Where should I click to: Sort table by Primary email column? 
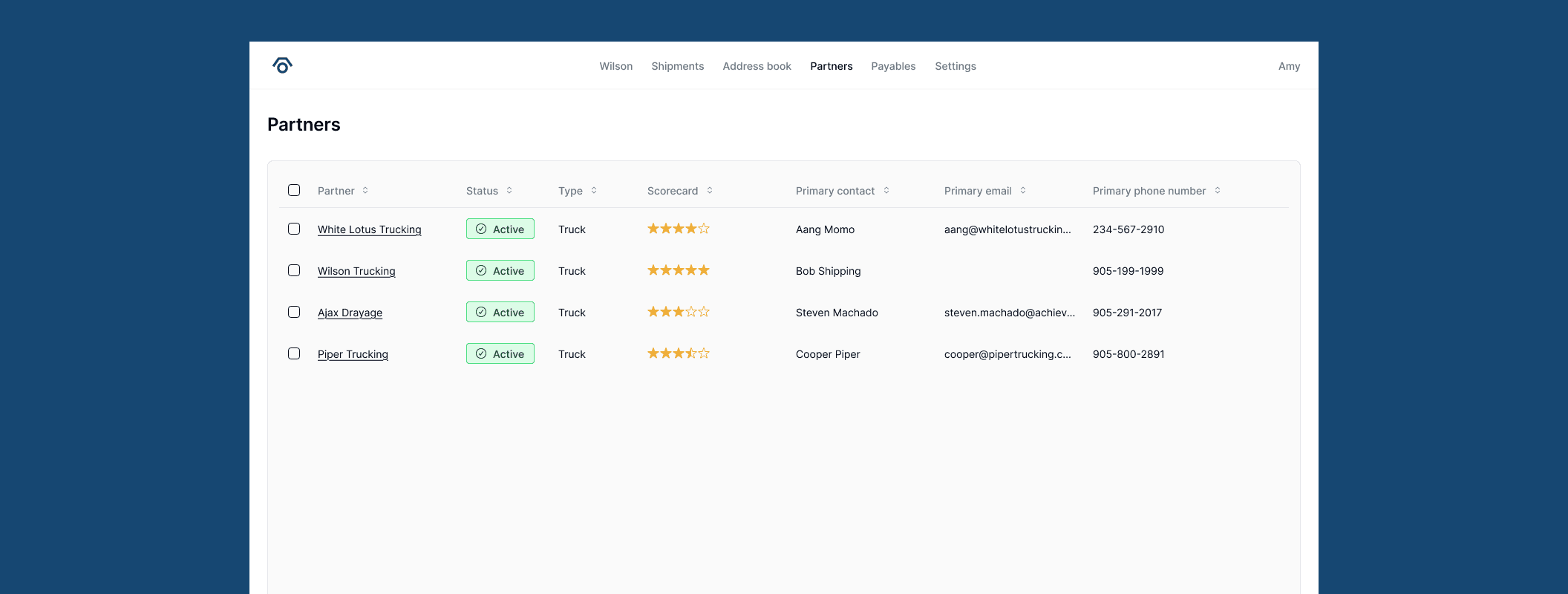point(1023,191)
